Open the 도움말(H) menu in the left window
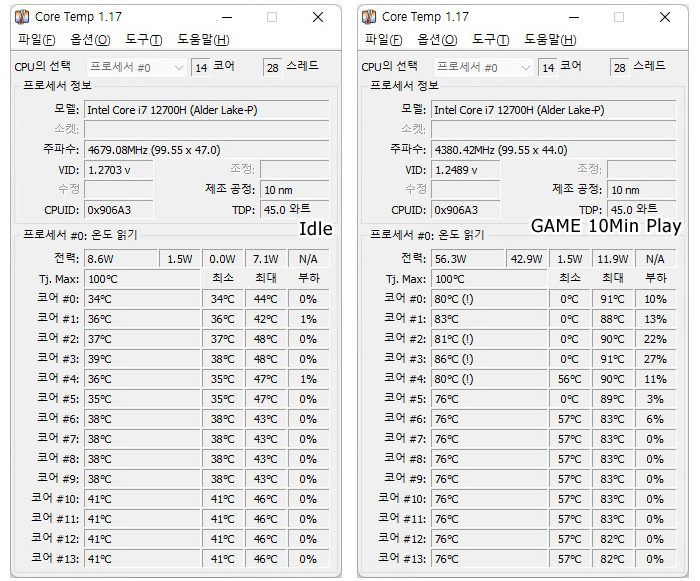Screen dimensions: 700x581 pos(203,40)
